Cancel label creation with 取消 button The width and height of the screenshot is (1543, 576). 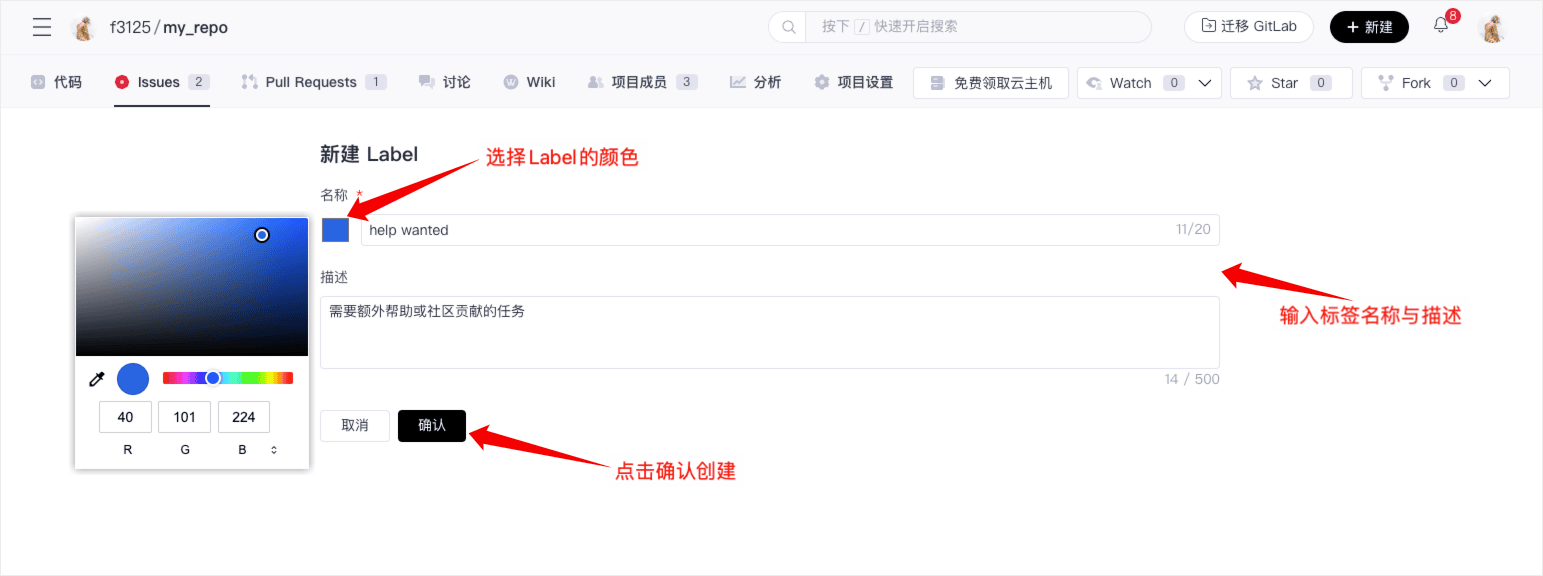(x=355, y=425)
